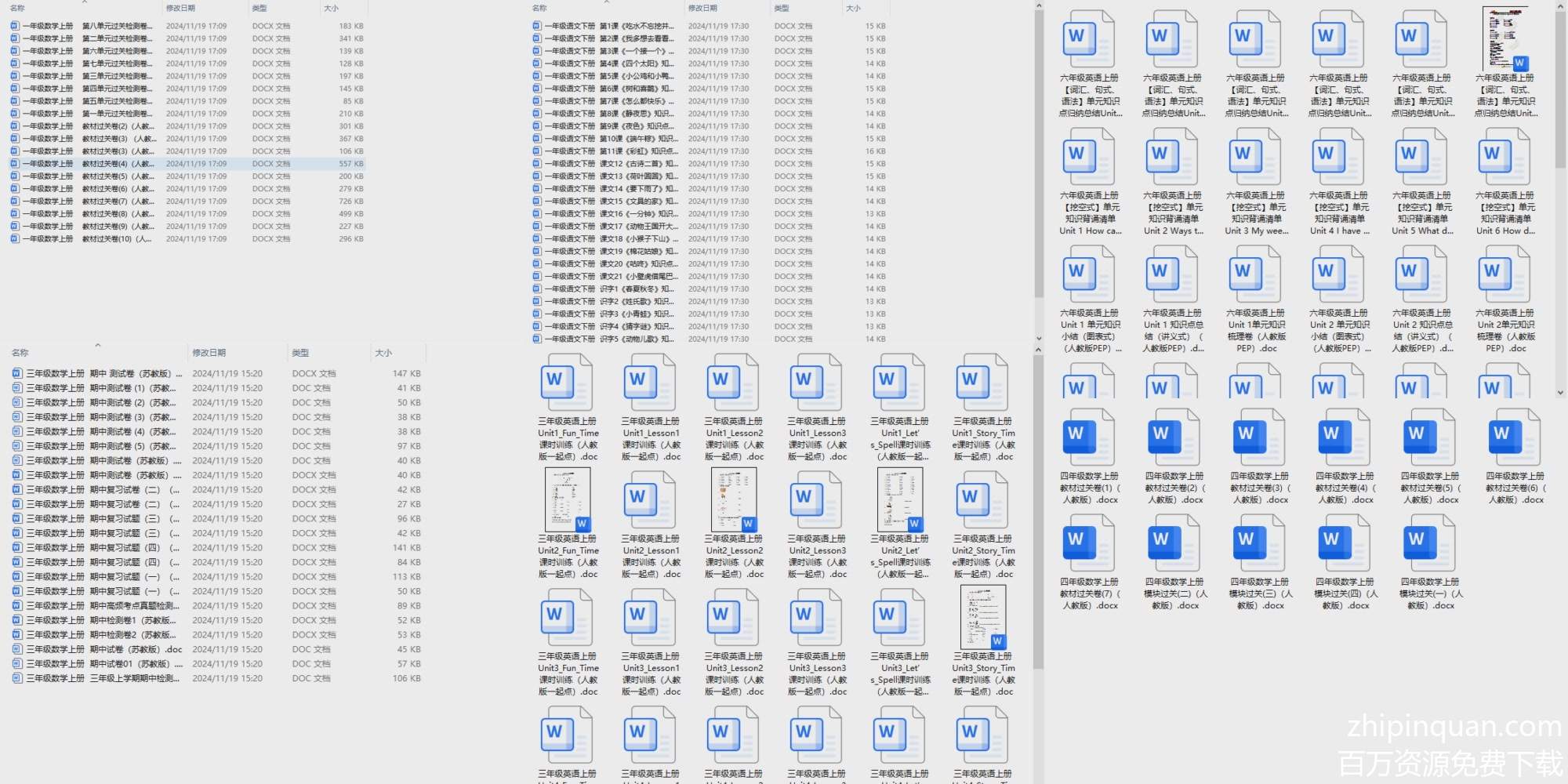The width and height of the screenshot is (1568, 784).
Task: Sort 一年级数学上册 list by 大小 header
Action: point(332,9)
